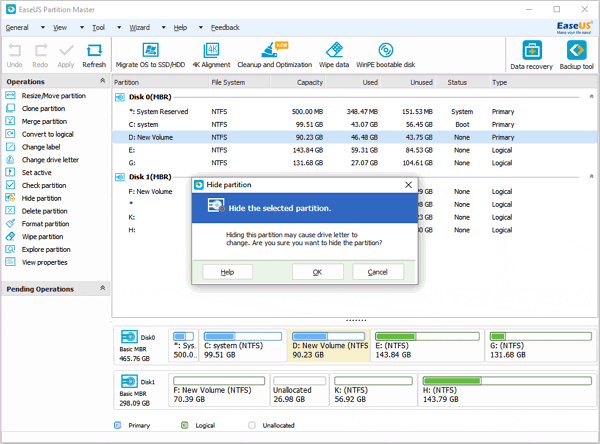Open the Data recovery tool
The height and width of the screenshot is (444, 600).
tap(532, 56)
